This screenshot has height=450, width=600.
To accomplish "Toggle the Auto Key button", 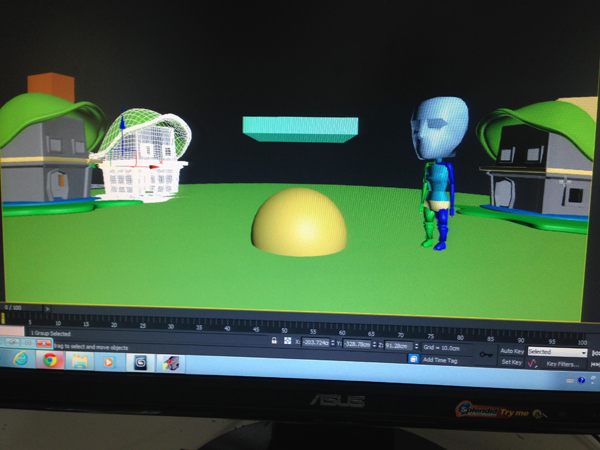I will point(512,351).
